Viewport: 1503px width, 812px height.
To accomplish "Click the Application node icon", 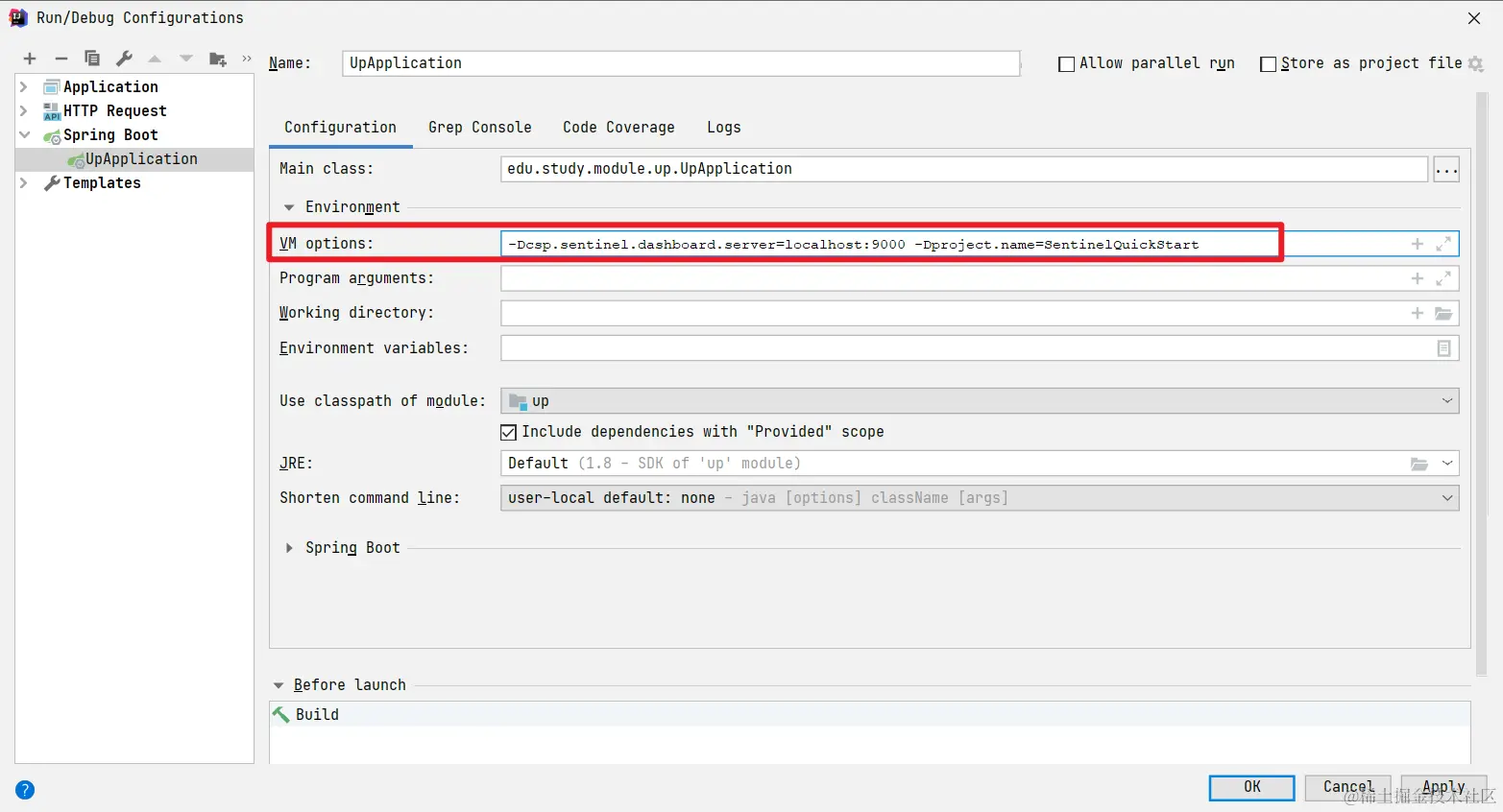I will pos(52,87).
